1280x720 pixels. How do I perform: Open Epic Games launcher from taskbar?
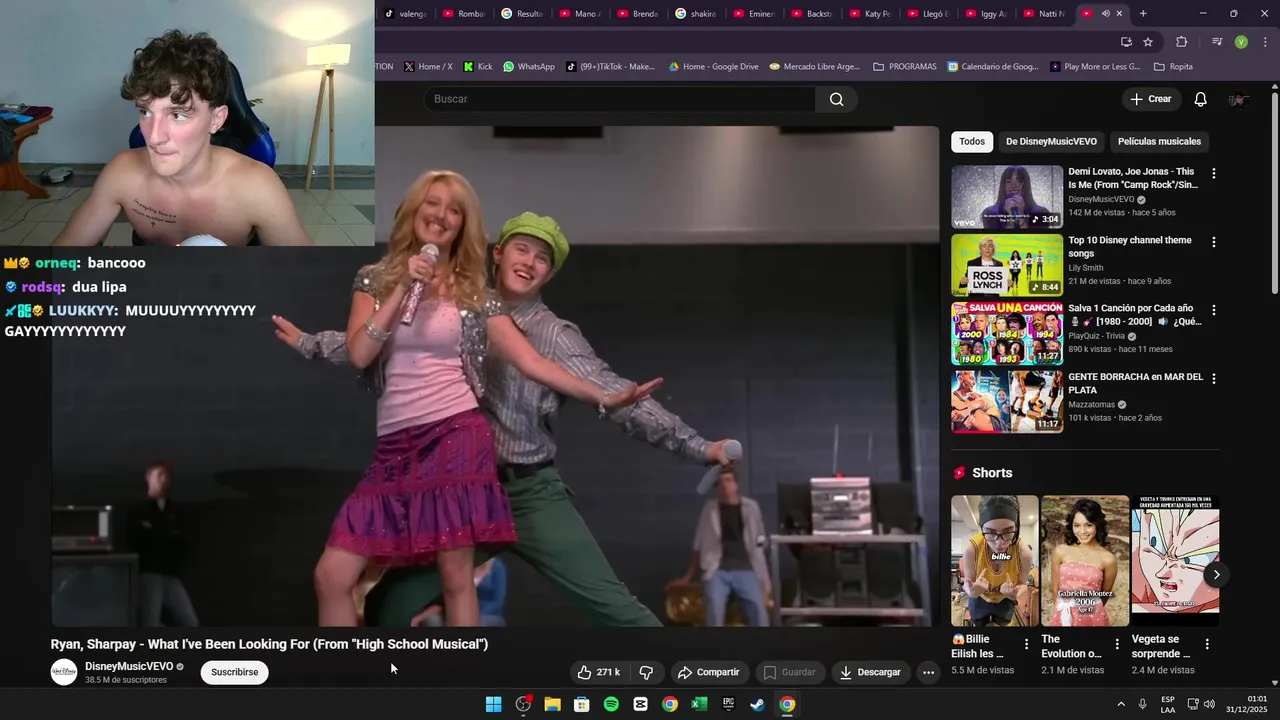point(728,704)
